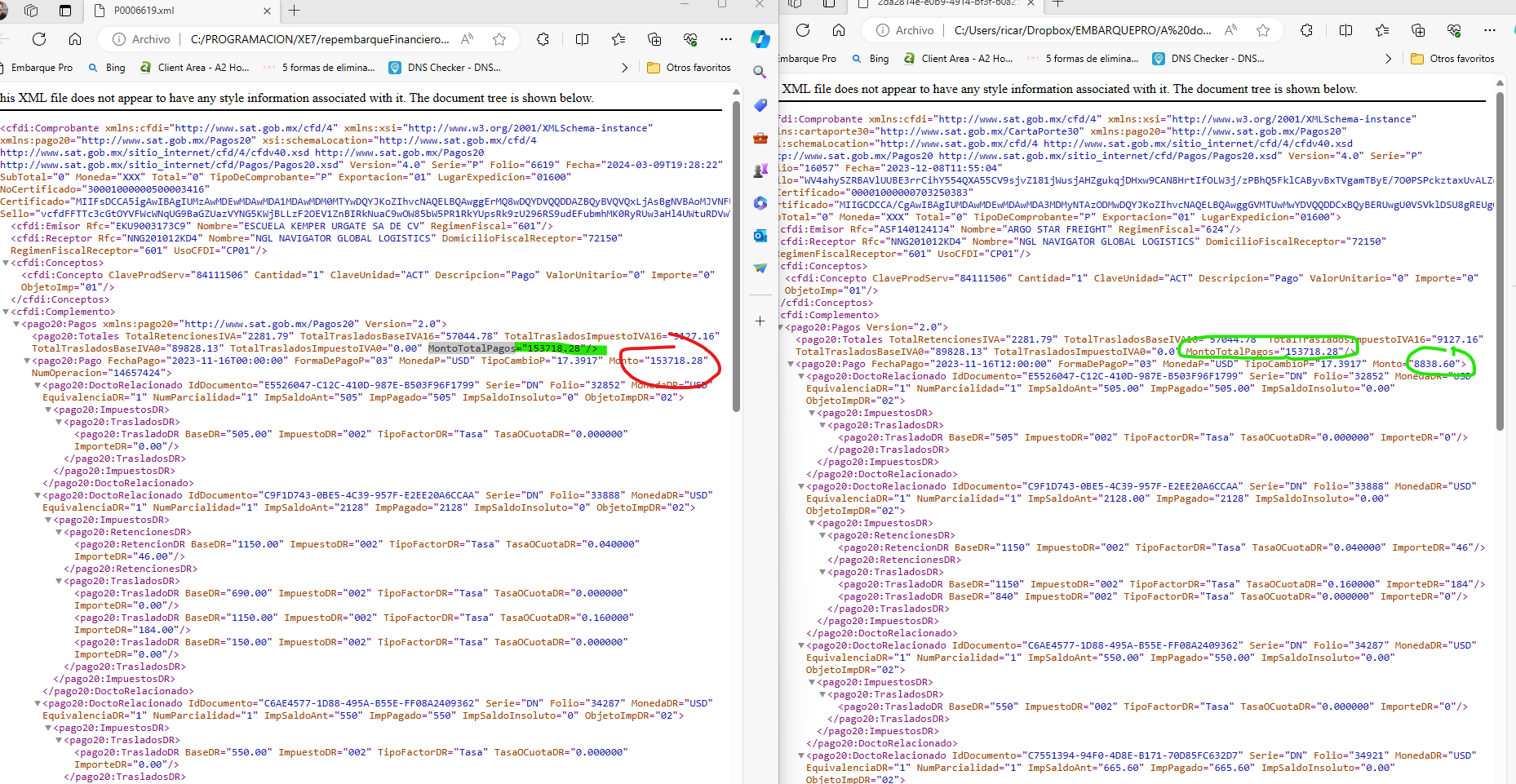Collapse pago20:Pago FechaPago node in left XML
Image resolution: width=1516 pixels, height=784 pixels.
(x=27, y=361)
